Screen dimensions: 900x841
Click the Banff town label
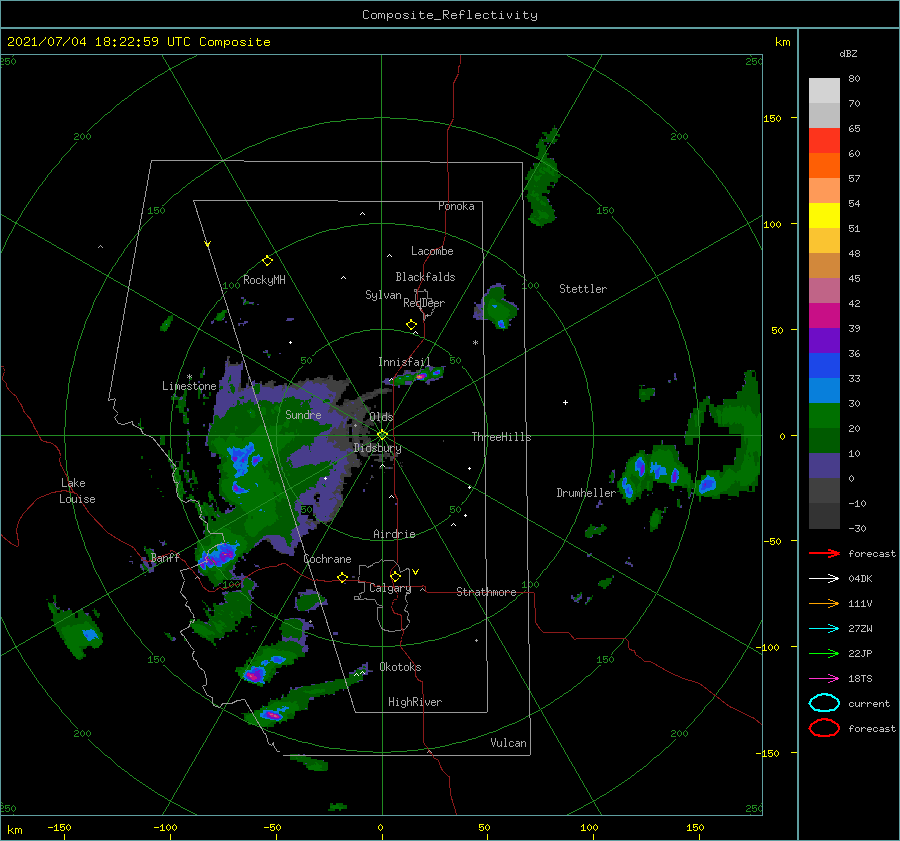point(165,557)
